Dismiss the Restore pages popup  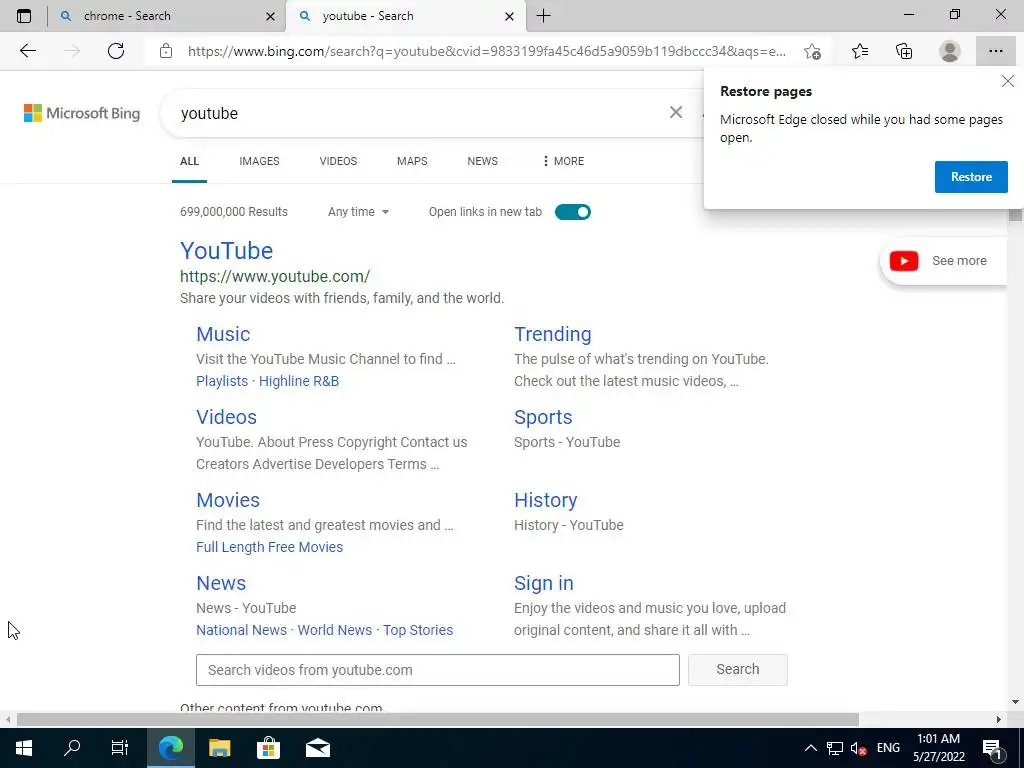click(1008, 81)
